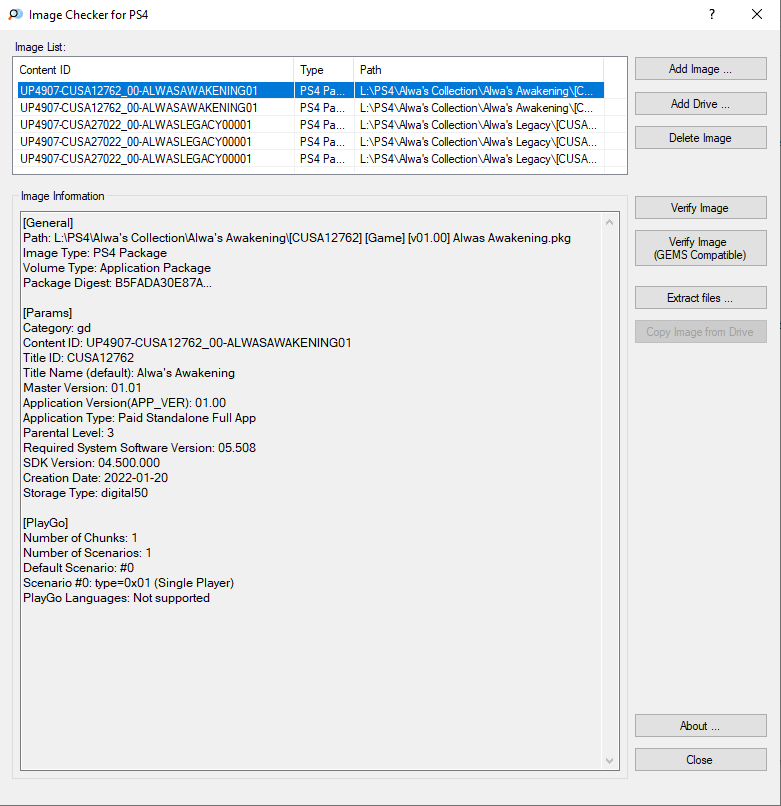Viewport: 781px width, 806px height.
Task: Click the scroll up arrow in Image Information
Action: [609, 223]
